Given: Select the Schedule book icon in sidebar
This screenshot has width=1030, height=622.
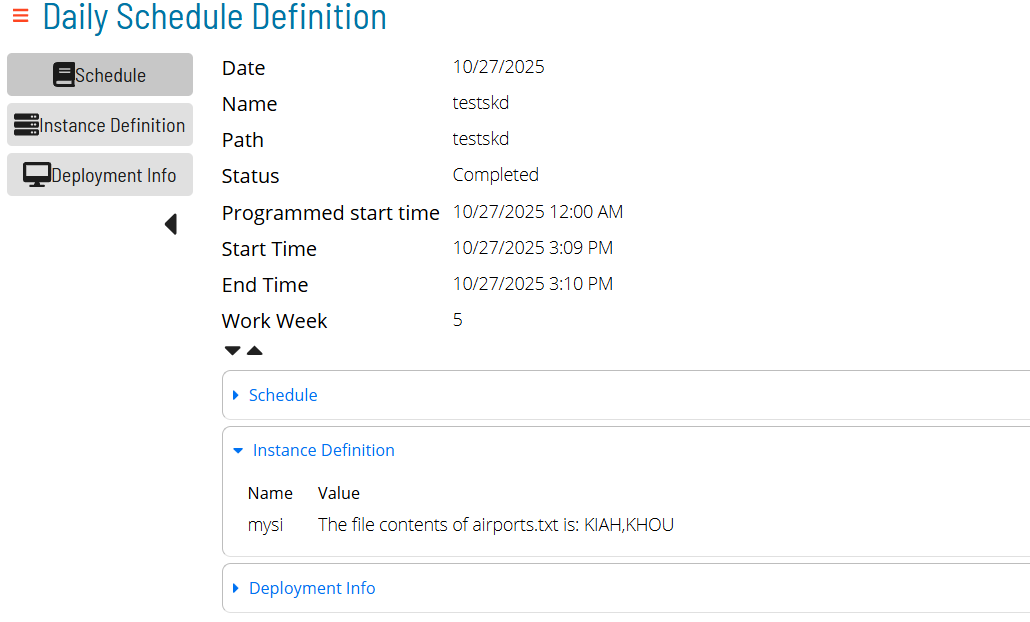Looking at the screenshot, I should (x=63, y=74).
